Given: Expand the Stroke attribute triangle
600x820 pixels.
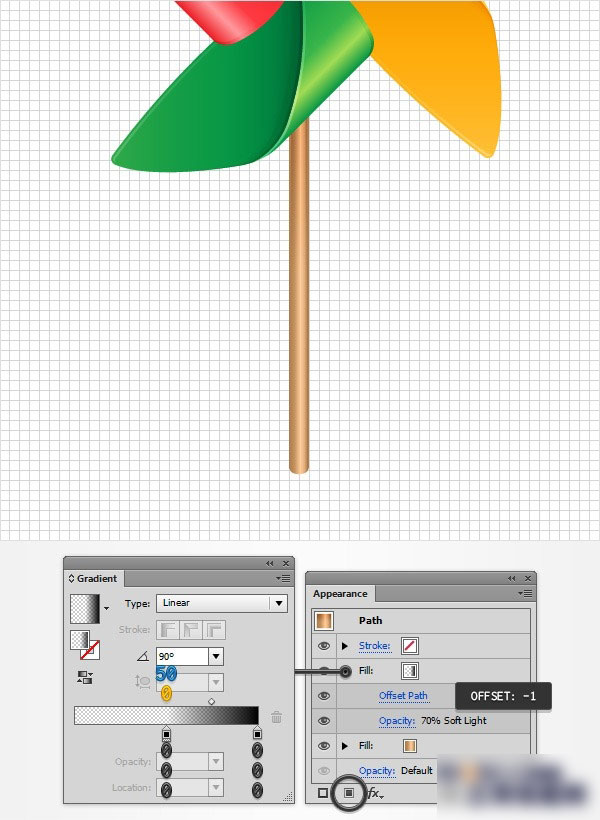Looking at the screenshot, I should (345, 646).
